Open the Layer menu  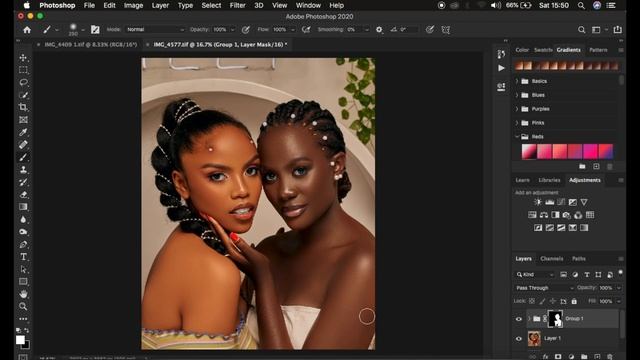(160, 5)
